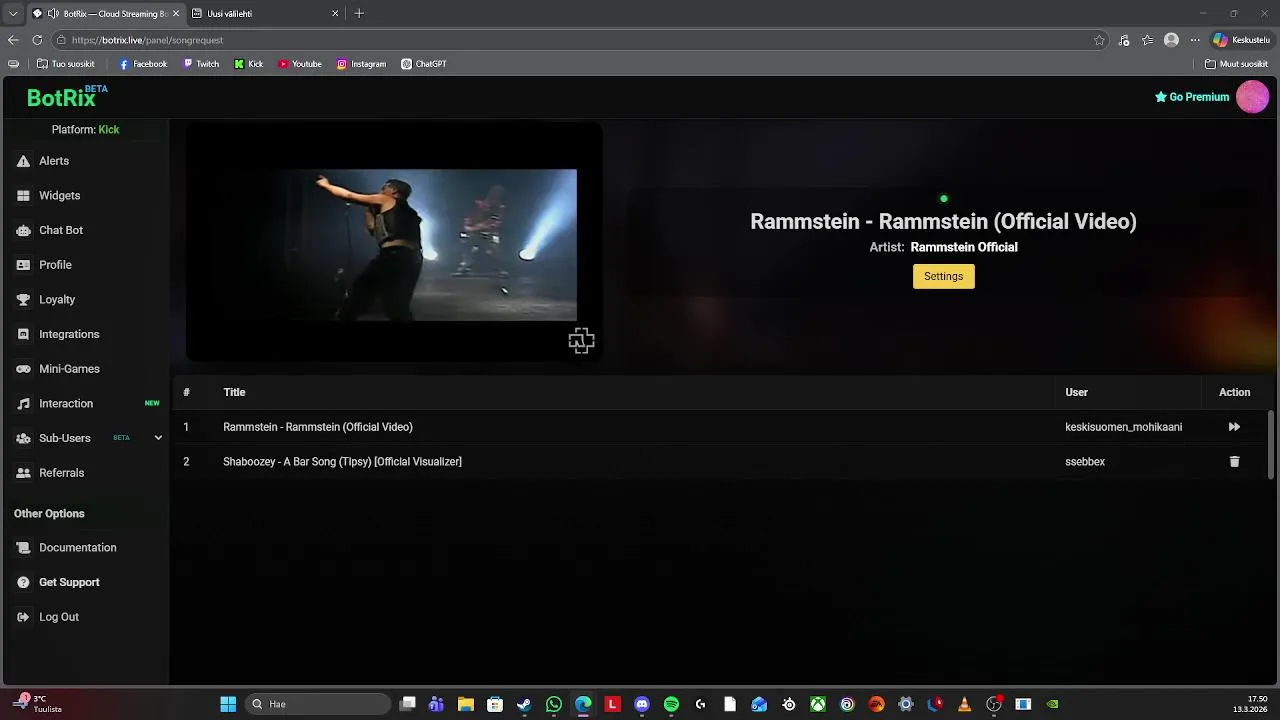Click the URL address bar
This screenshot has width=1280, height=720.
pyautogui.click(x=580, y=40)
